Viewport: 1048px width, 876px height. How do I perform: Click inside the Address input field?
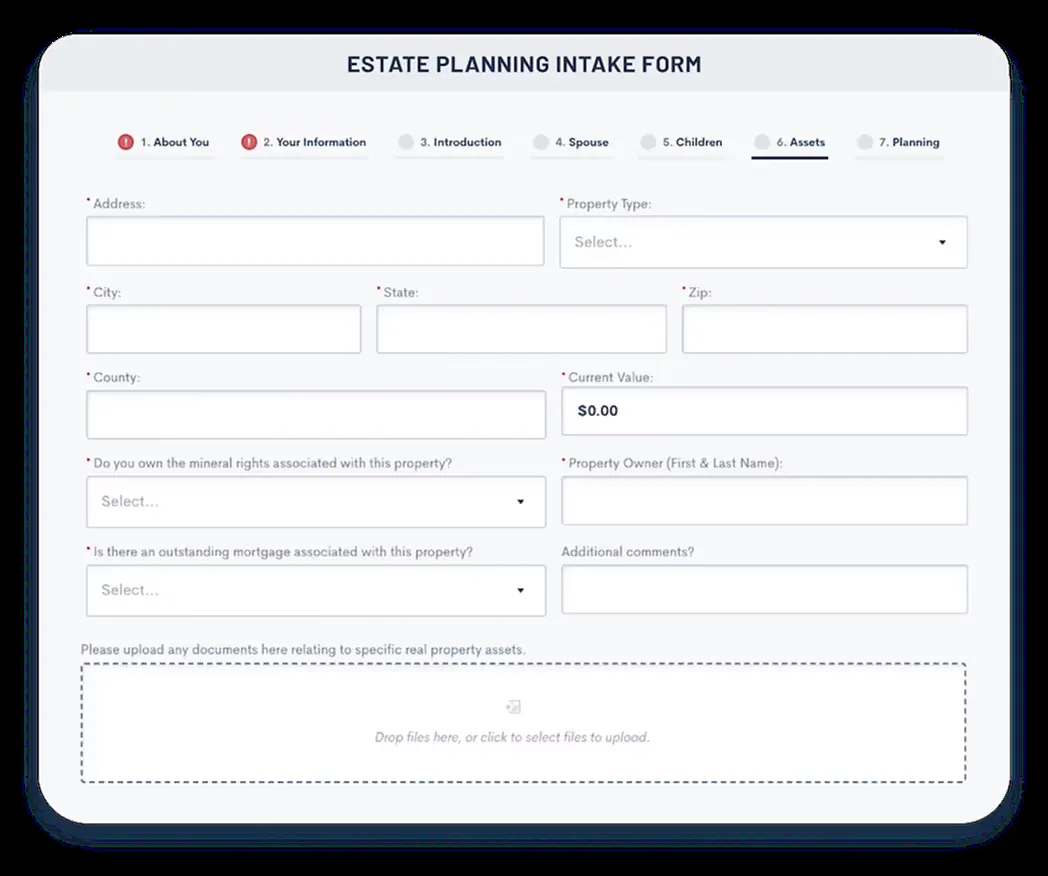click(315, 241)
